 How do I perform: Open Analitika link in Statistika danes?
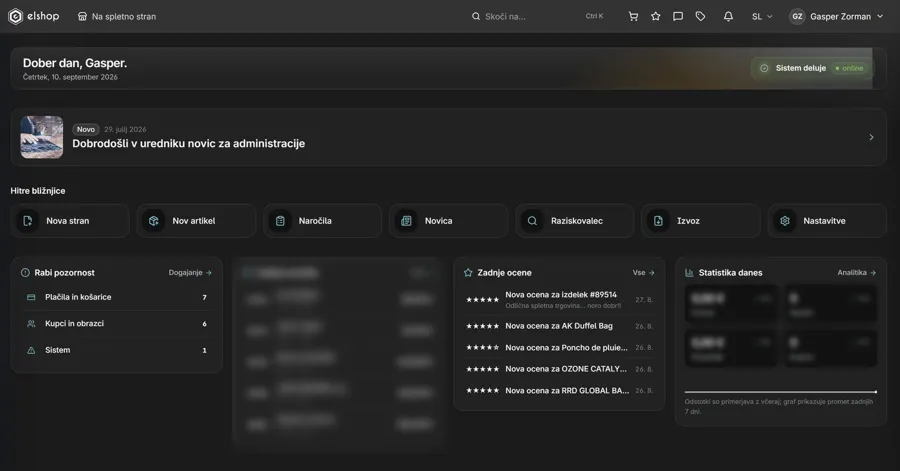coord(856,273)
